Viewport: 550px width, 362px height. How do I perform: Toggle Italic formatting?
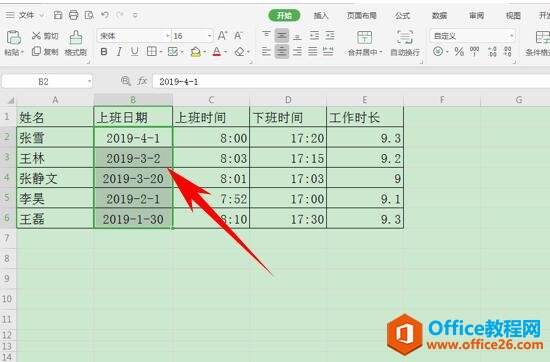(x=119, y=52)
